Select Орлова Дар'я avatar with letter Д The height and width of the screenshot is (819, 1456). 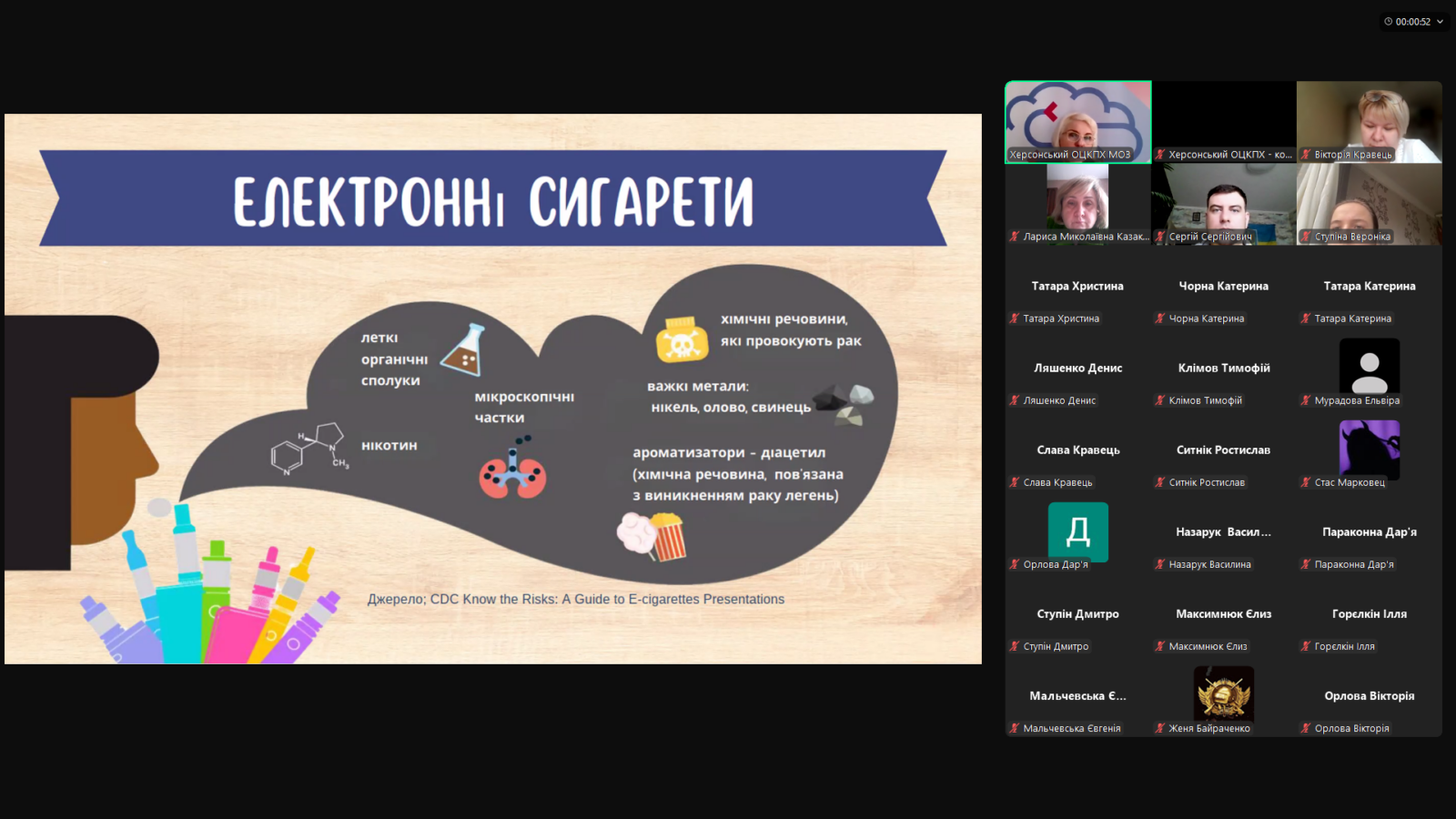(x=1077, y=530)
